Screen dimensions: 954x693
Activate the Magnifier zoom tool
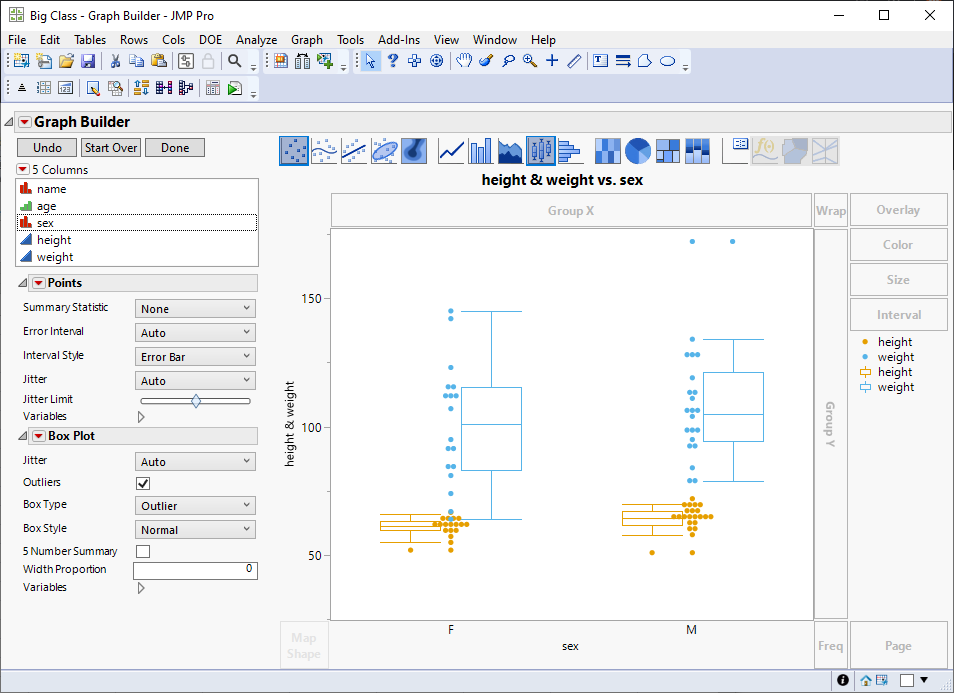(x=530, y=61)
